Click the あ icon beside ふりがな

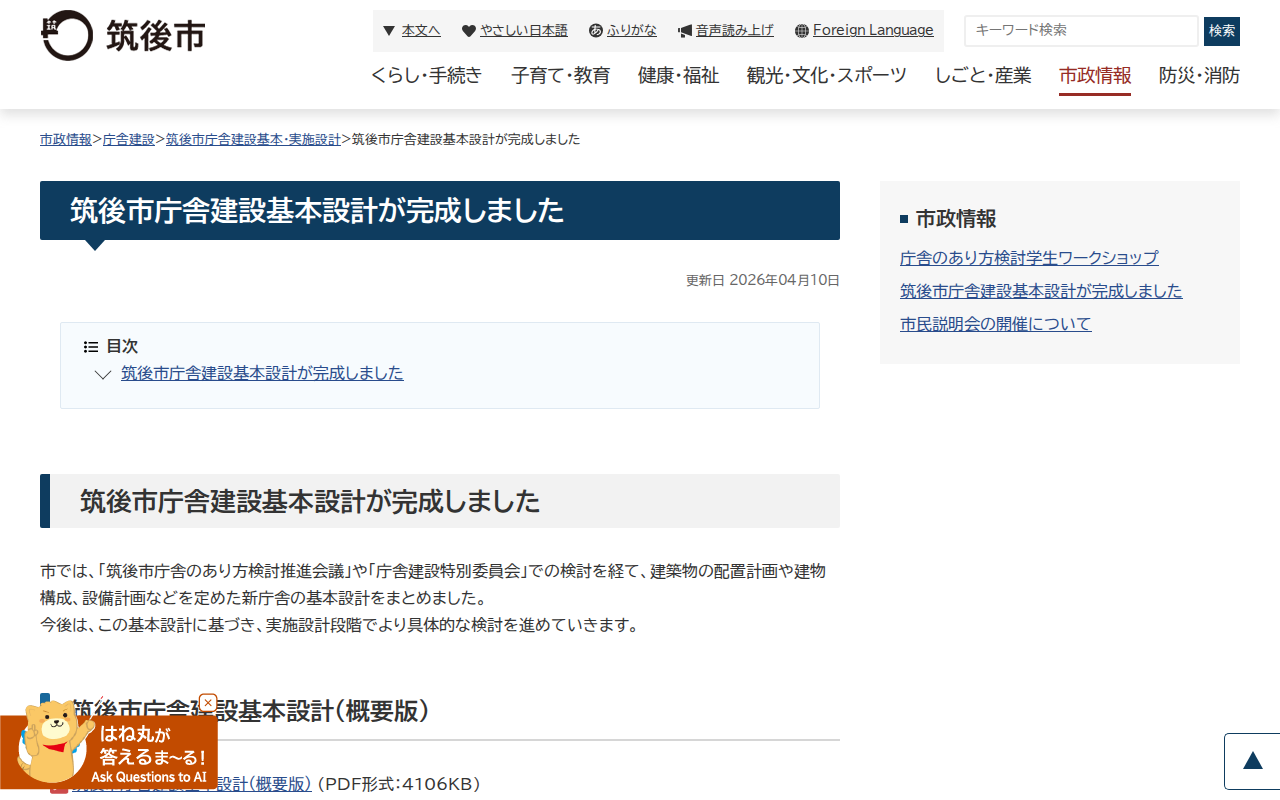pos(596,31)
